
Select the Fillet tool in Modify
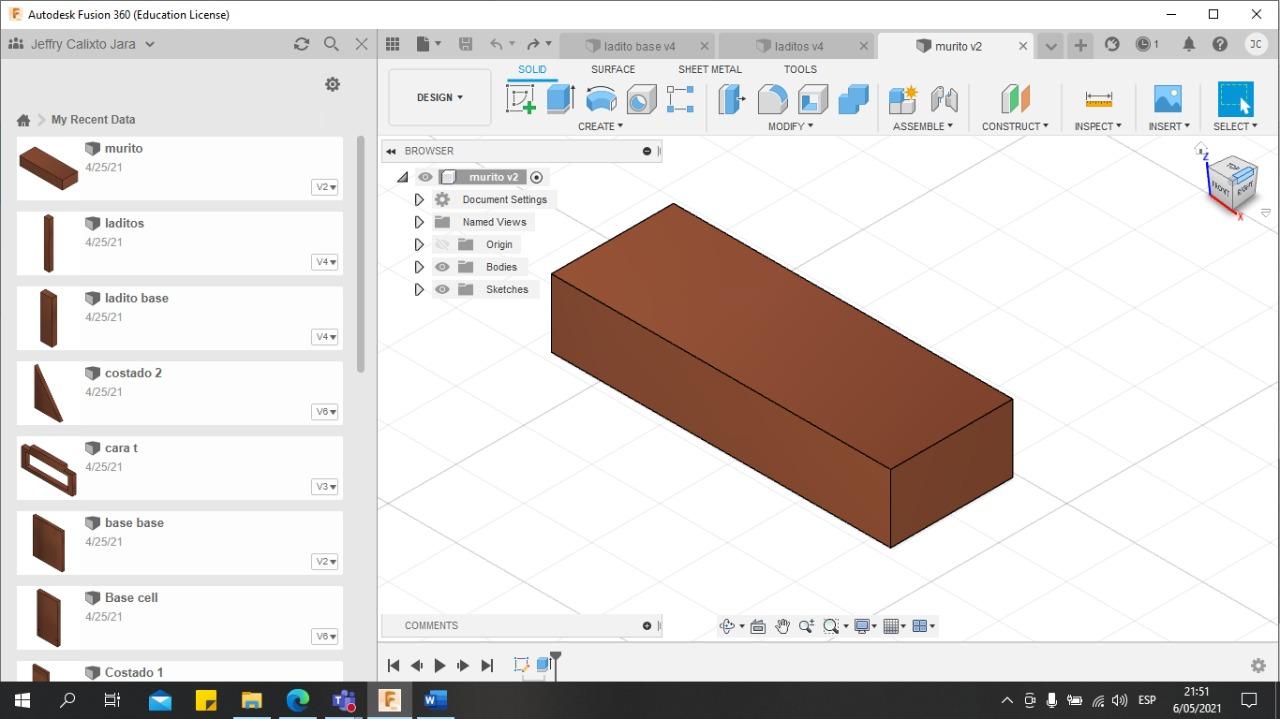coord(772,99)
